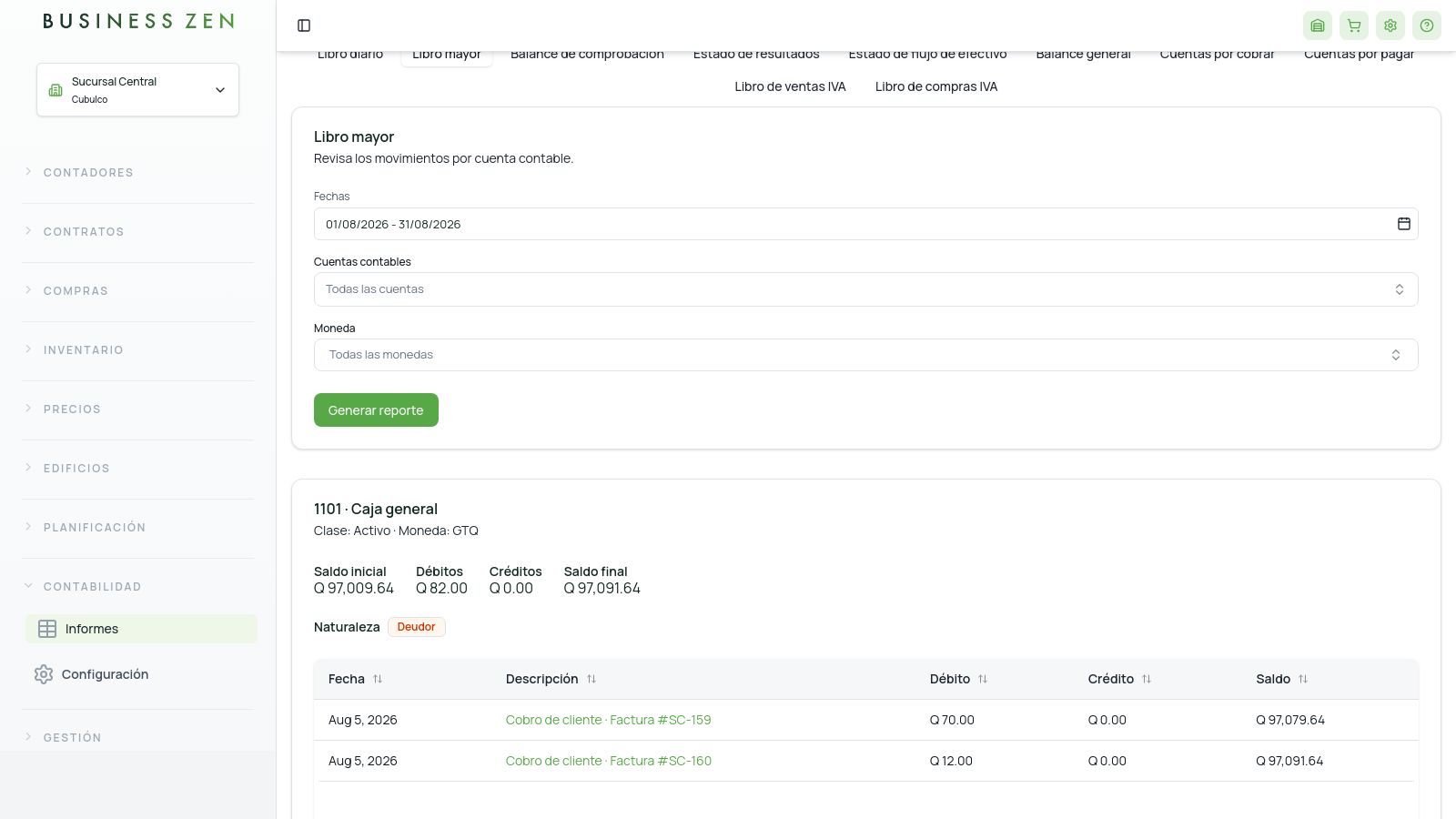Screen dimensions: 1456x819
Task: Click the Informes table icon in sidebar
Action: (47, 629)
